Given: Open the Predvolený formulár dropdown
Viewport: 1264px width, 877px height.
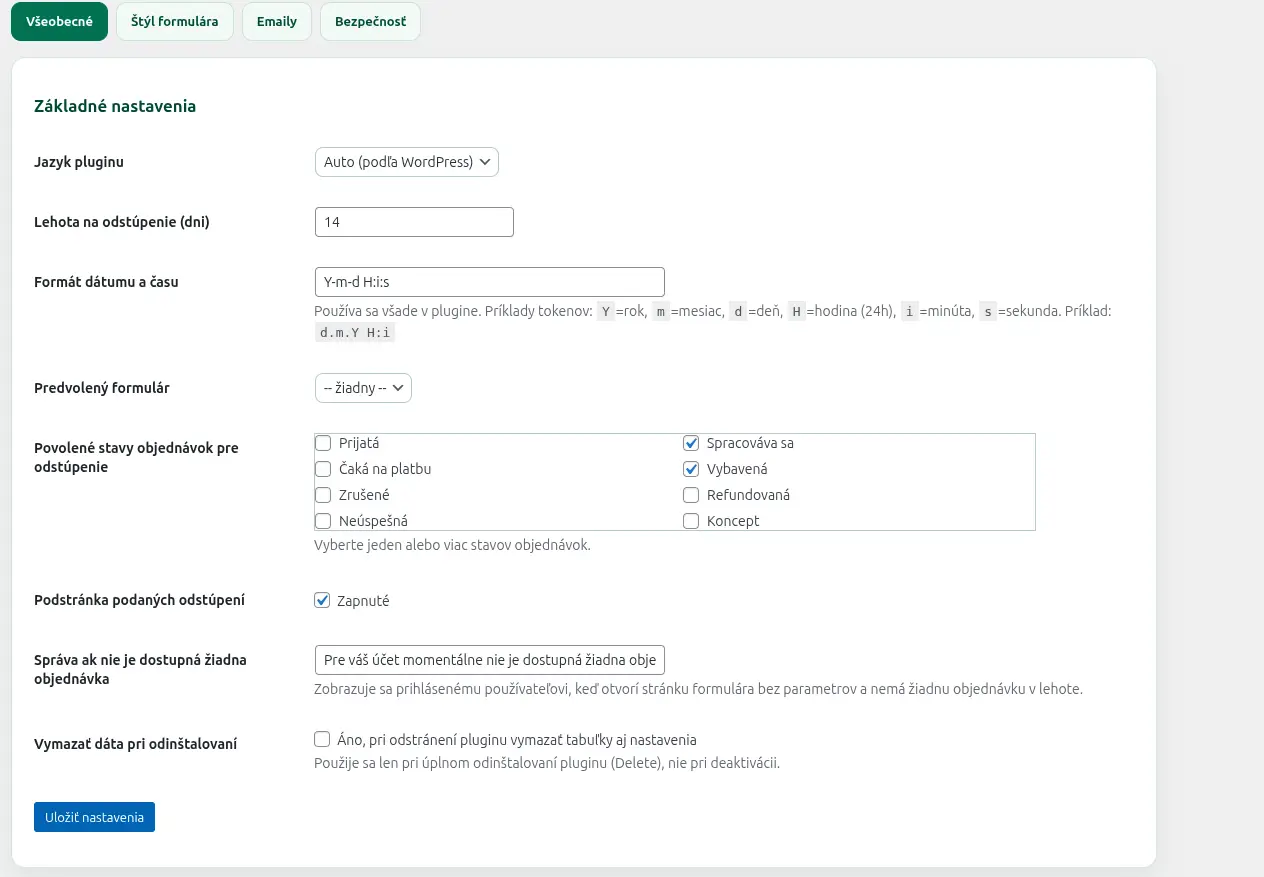Looking at the screenshot, I should pyautogui.click(x=363, y=388).
